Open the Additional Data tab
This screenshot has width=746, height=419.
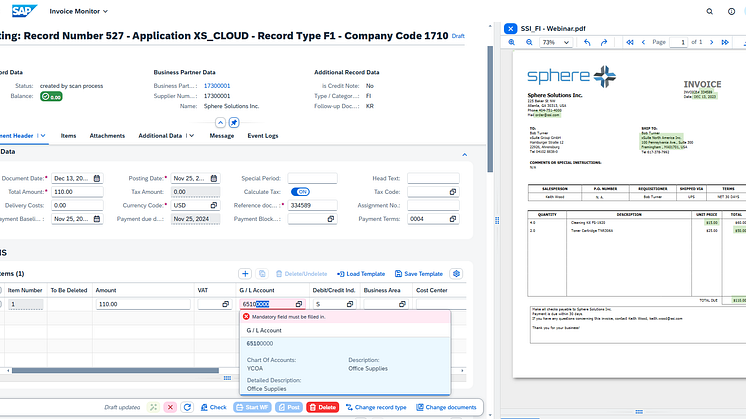click(x=160, y=136)
